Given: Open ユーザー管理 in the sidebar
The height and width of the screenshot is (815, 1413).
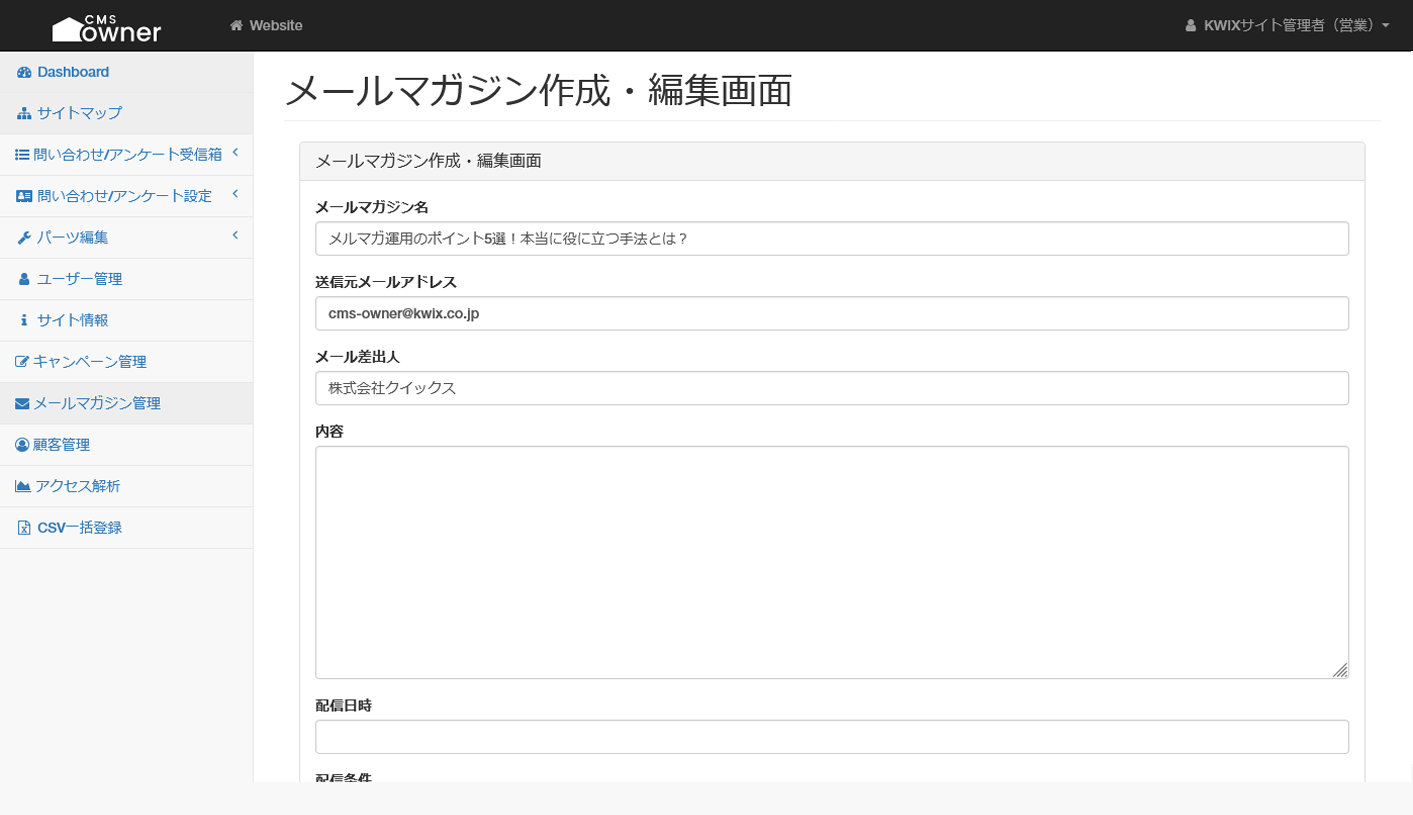Looking at the screenshot, I should click(x=126, y=279).
